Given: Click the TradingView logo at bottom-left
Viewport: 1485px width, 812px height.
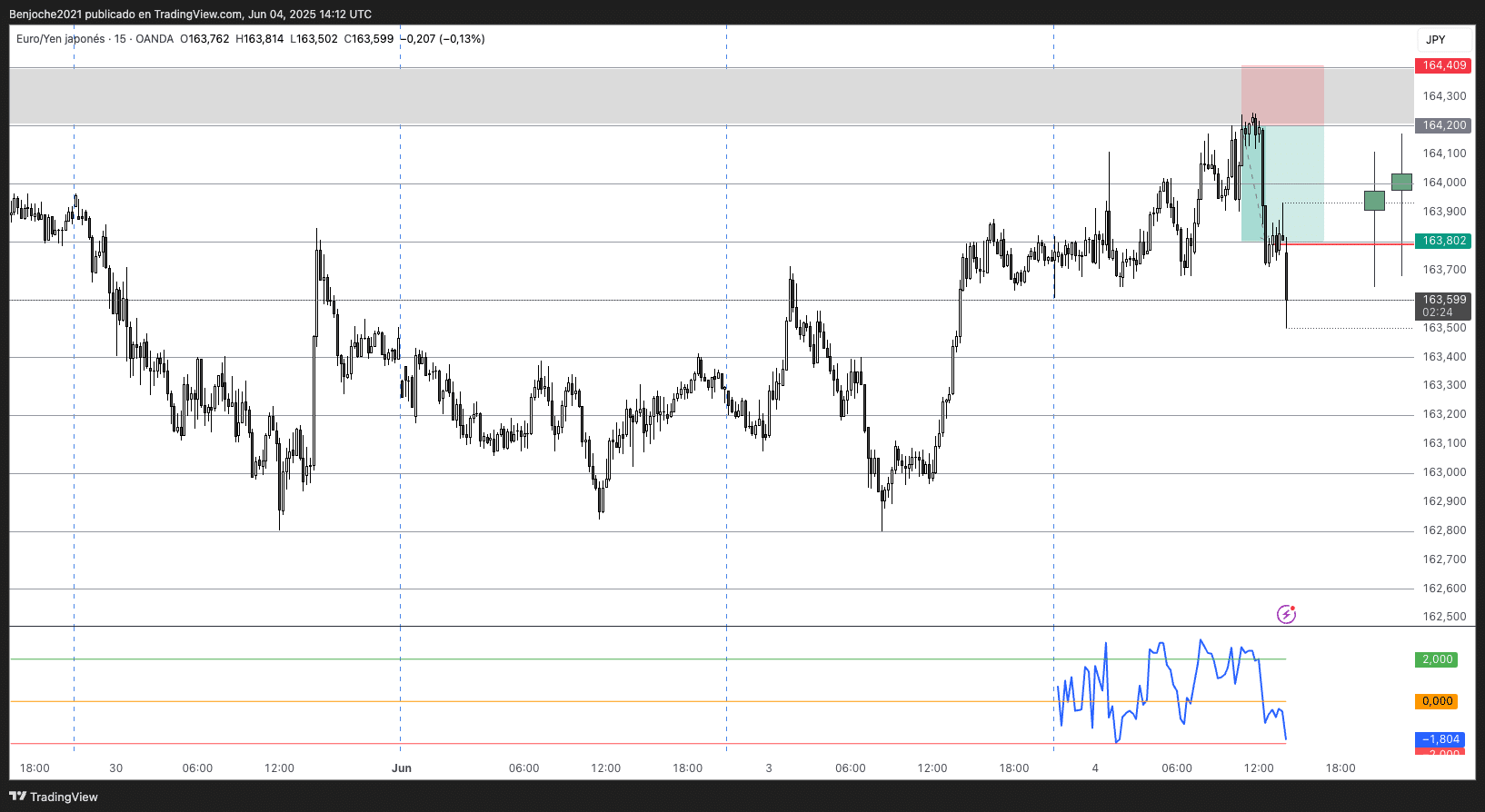Looking at the screenshot, I should pyautogui.click(x=54, y=797).
